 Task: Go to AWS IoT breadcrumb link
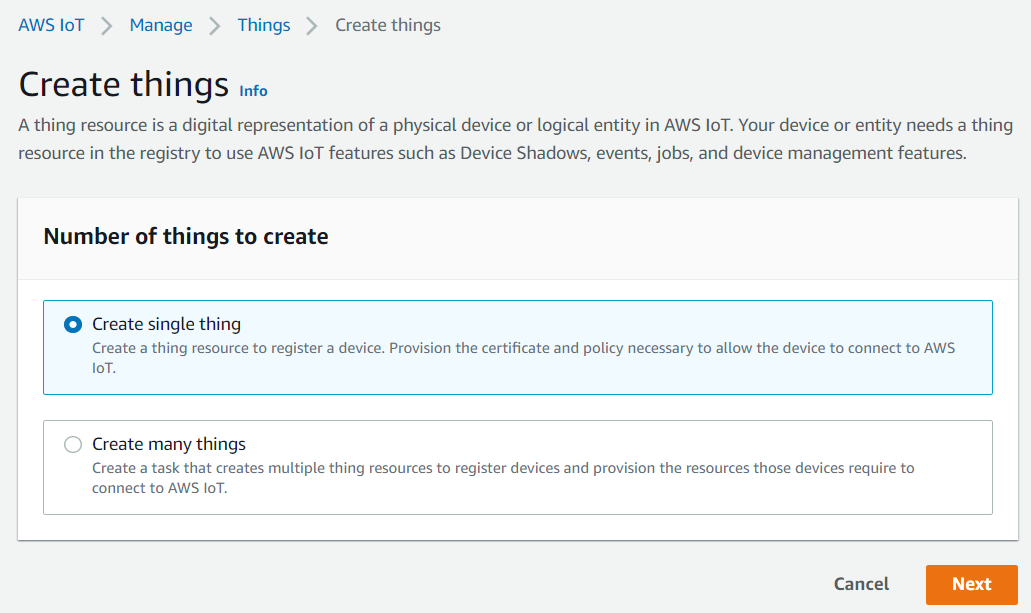click(51, 25)
